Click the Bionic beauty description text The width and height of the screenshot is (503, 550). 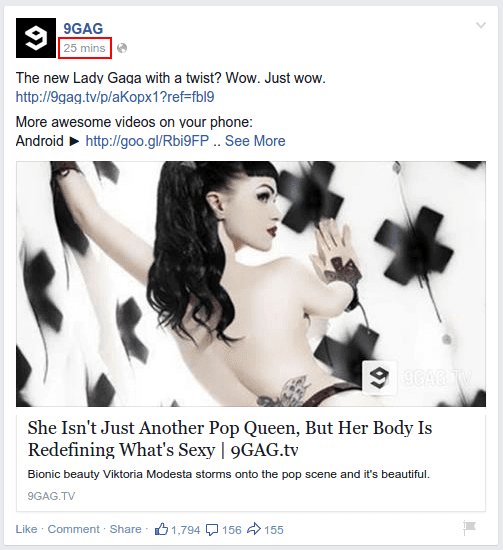click(x=229, y=474)
